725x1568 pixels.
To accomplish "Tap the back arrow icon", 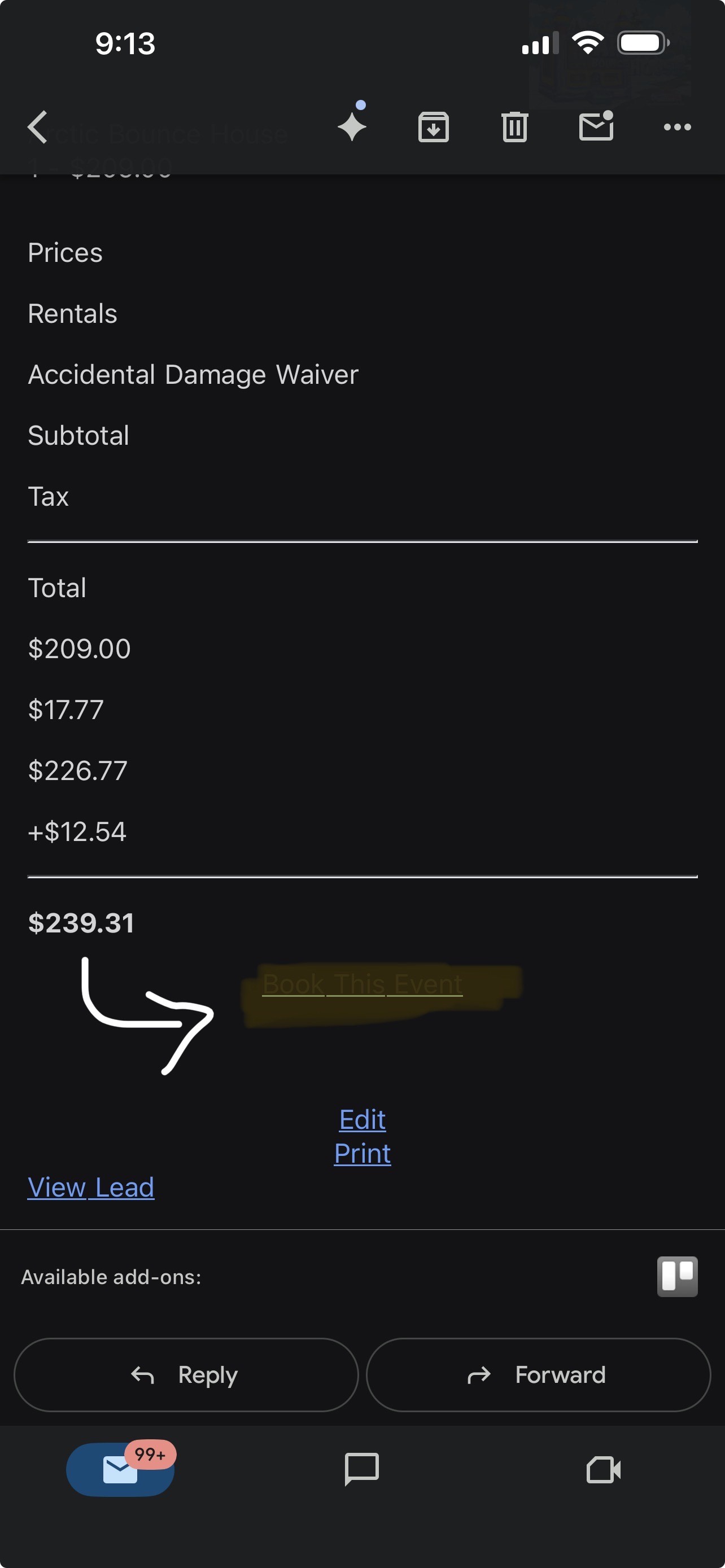I will coord(38,127).
